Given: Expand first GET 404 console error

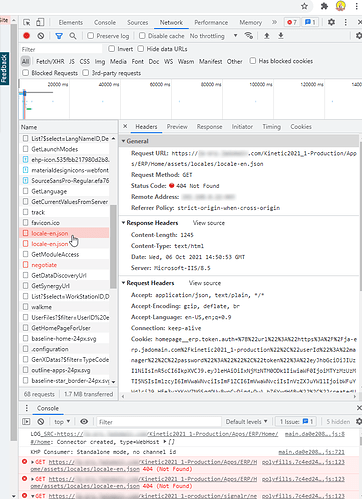Looking at the screenshot, I should click(32, 462).
